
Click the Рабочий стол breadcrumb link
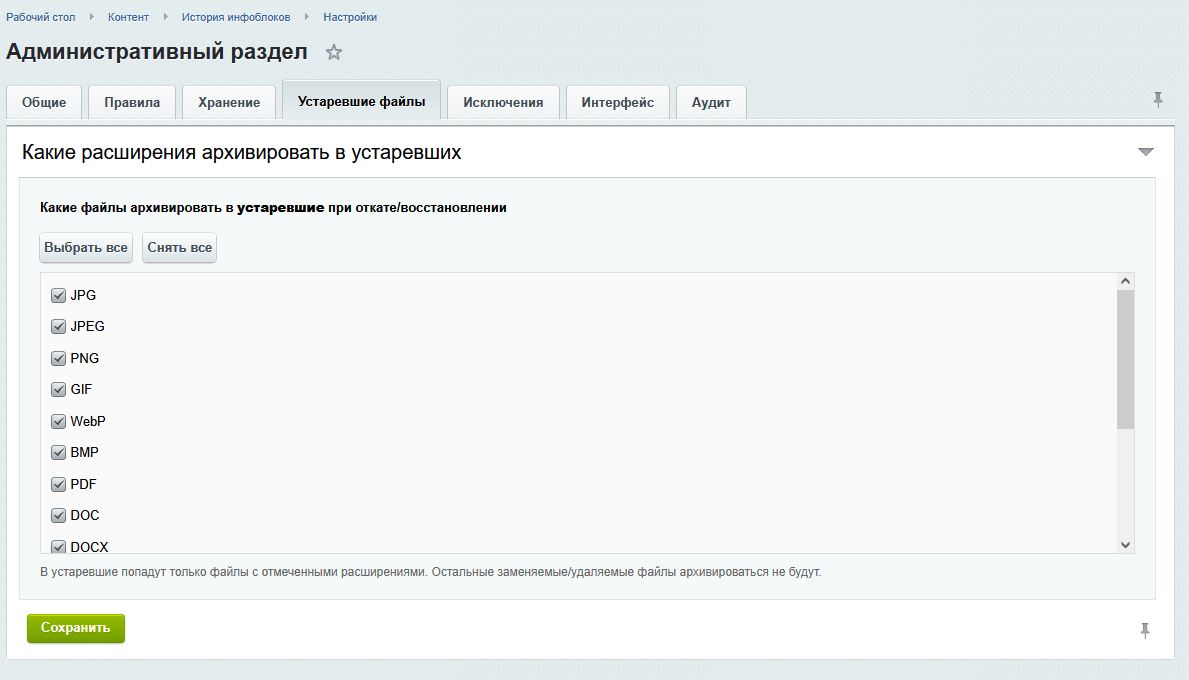pos(41,16)
